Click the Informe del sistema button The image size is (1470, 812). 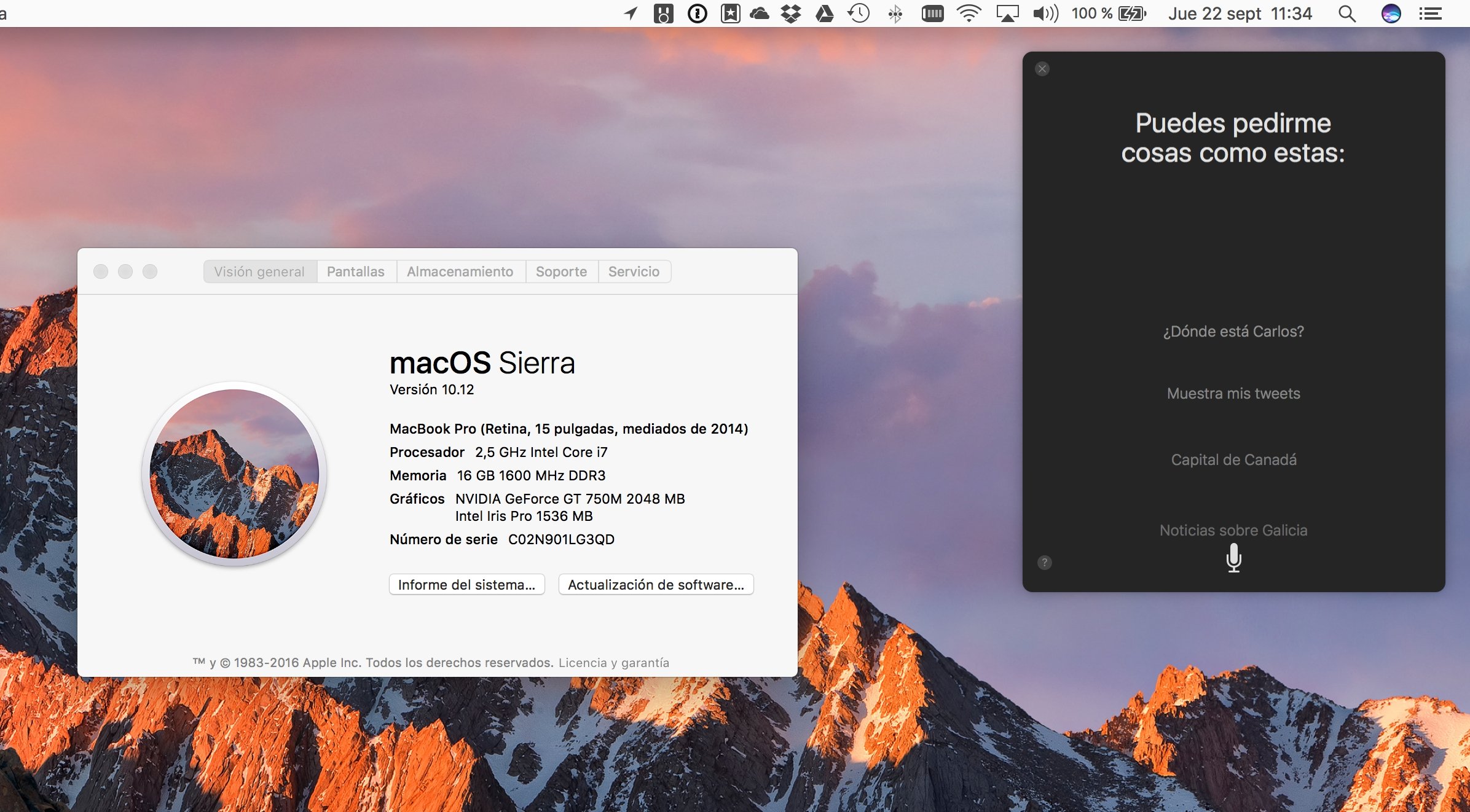pos(467,585)
